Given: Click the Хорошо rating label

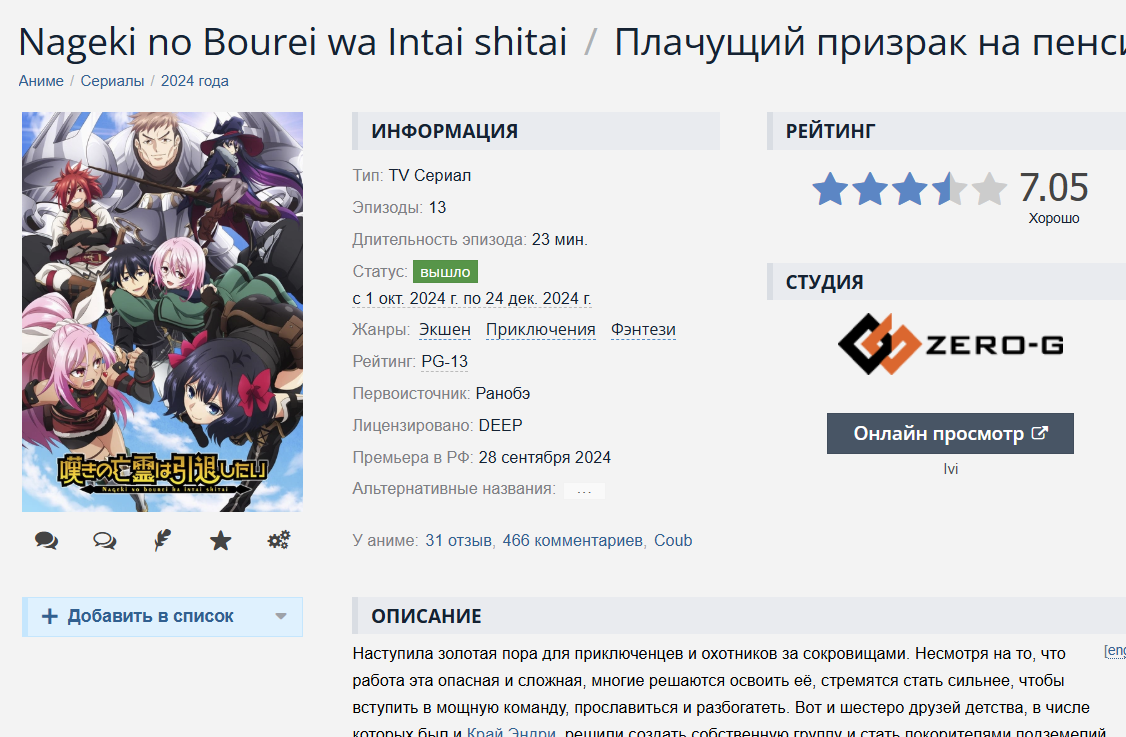Looking at the screenshot, I should click(1053, 218).
